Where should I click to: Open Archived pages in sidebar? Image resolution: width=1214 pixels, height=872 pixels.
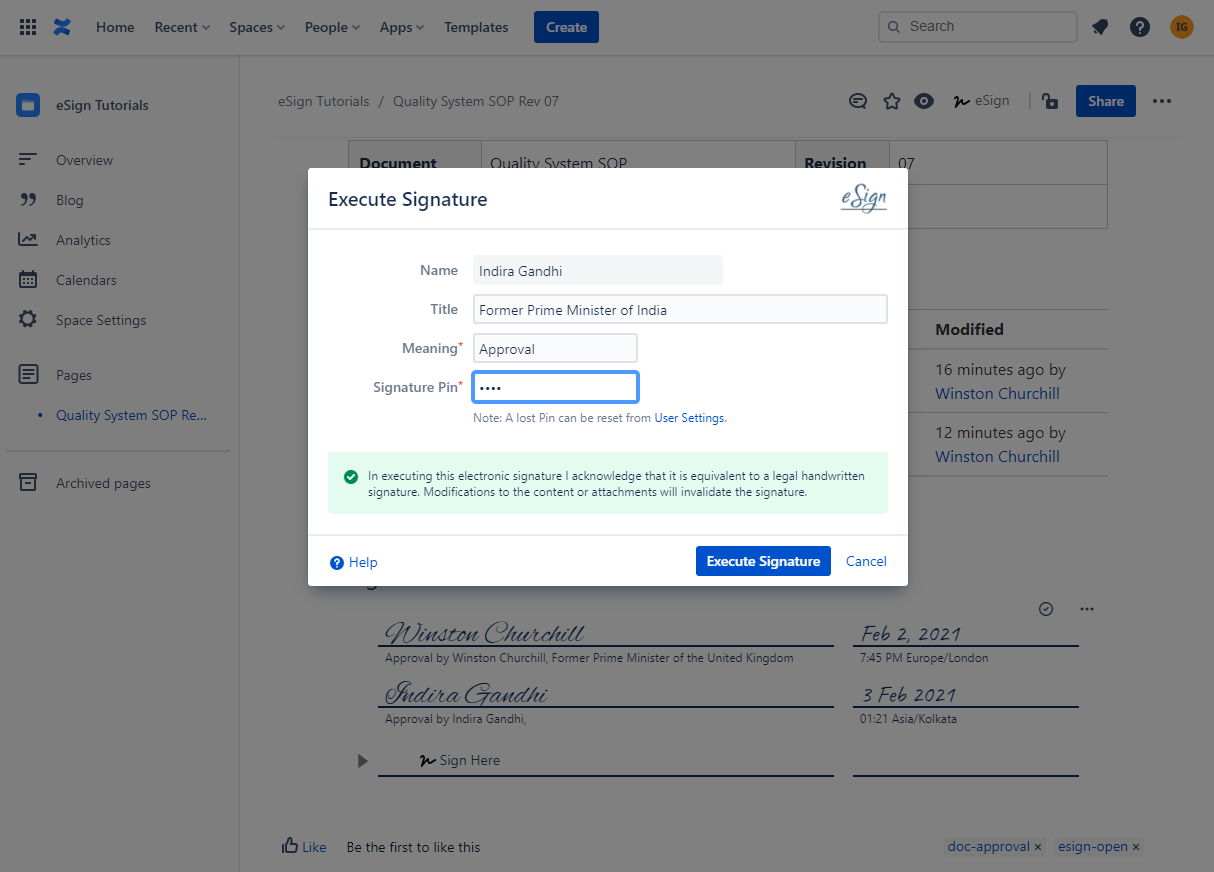point(103,483)
